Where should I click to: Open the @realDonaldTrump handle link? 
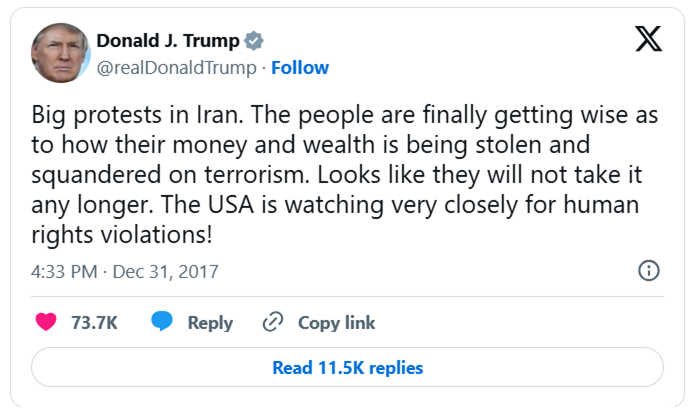(176, 68)
